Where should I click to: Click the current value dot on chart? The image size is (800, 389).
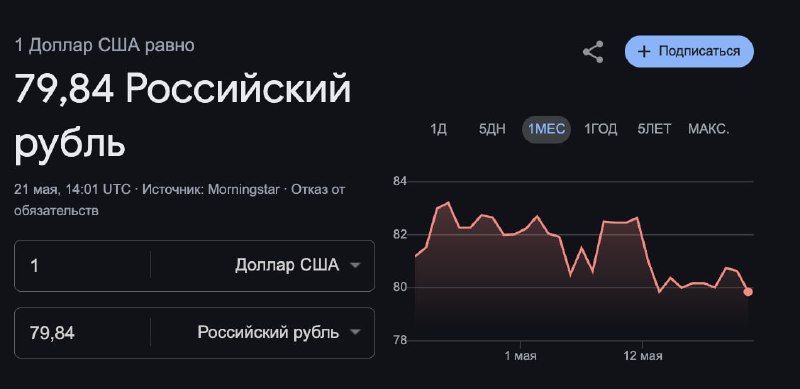coord(748,291)
